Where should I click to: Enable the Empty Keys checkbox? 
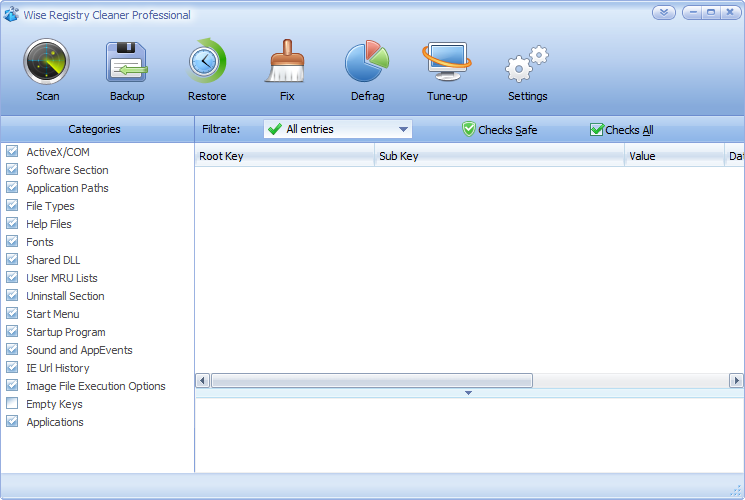click(x=12, y=404)
